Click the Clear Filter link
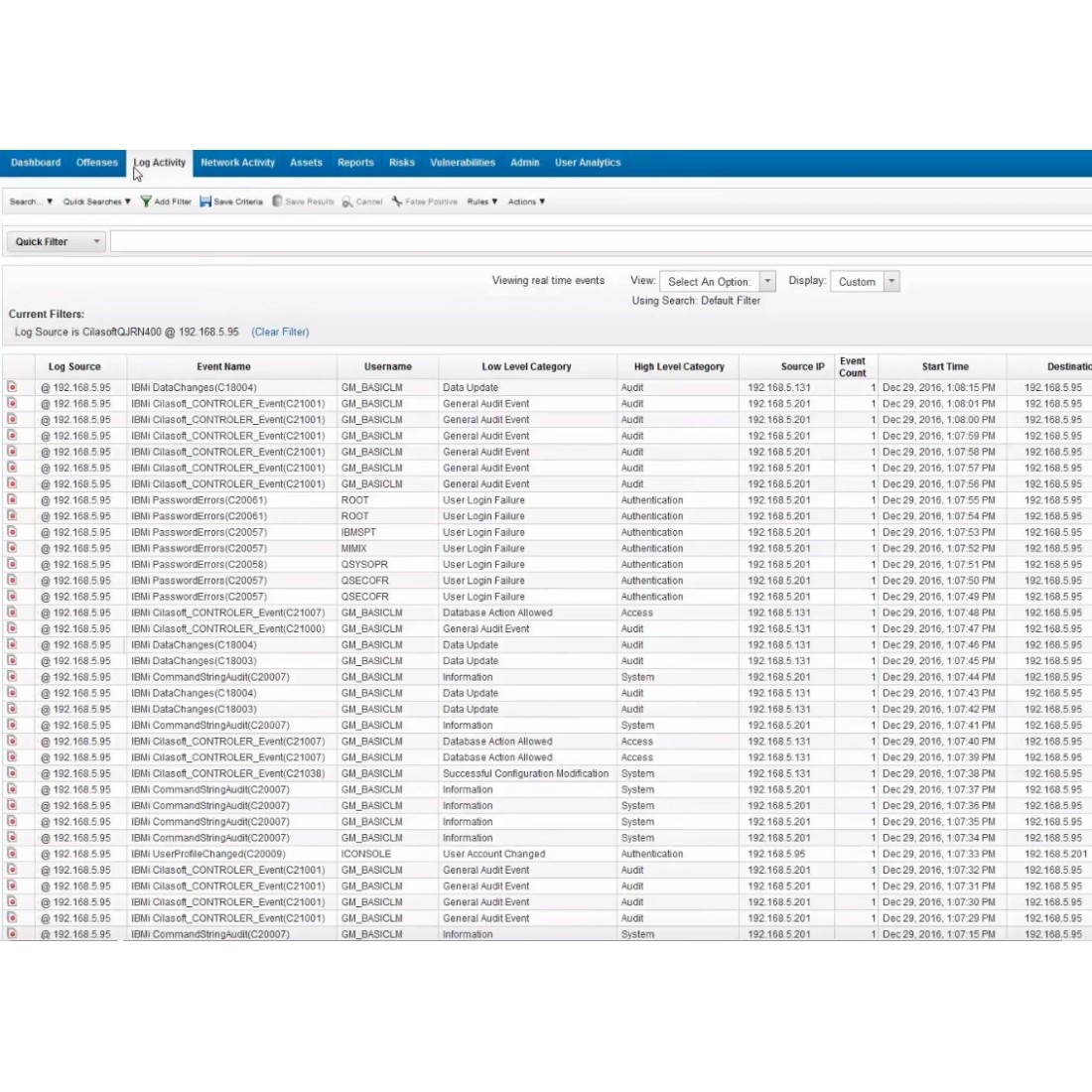This screenshot has height=1092, width=1092. coord(281,332)
